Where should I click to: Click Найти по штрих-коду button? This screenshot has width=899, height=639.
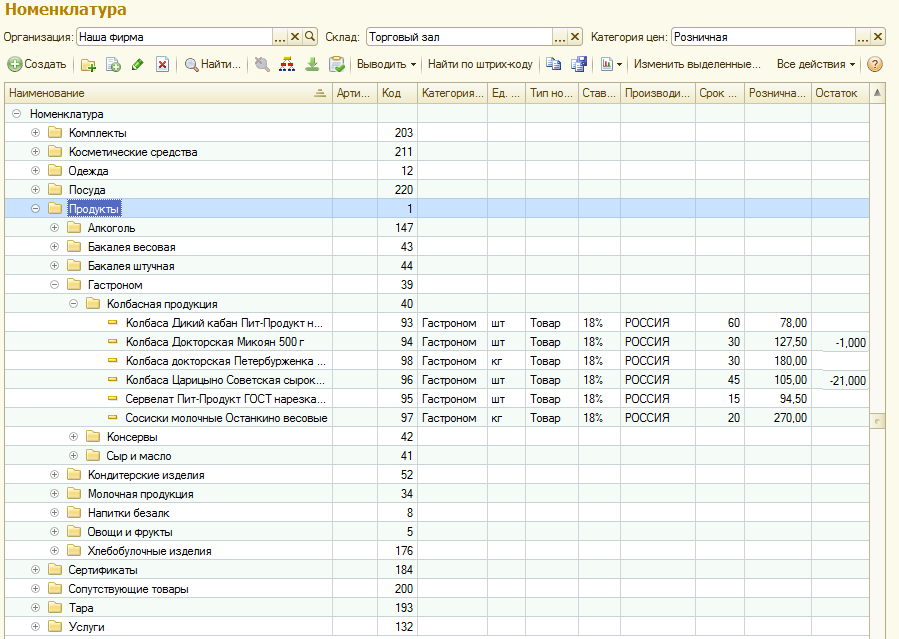480,64
